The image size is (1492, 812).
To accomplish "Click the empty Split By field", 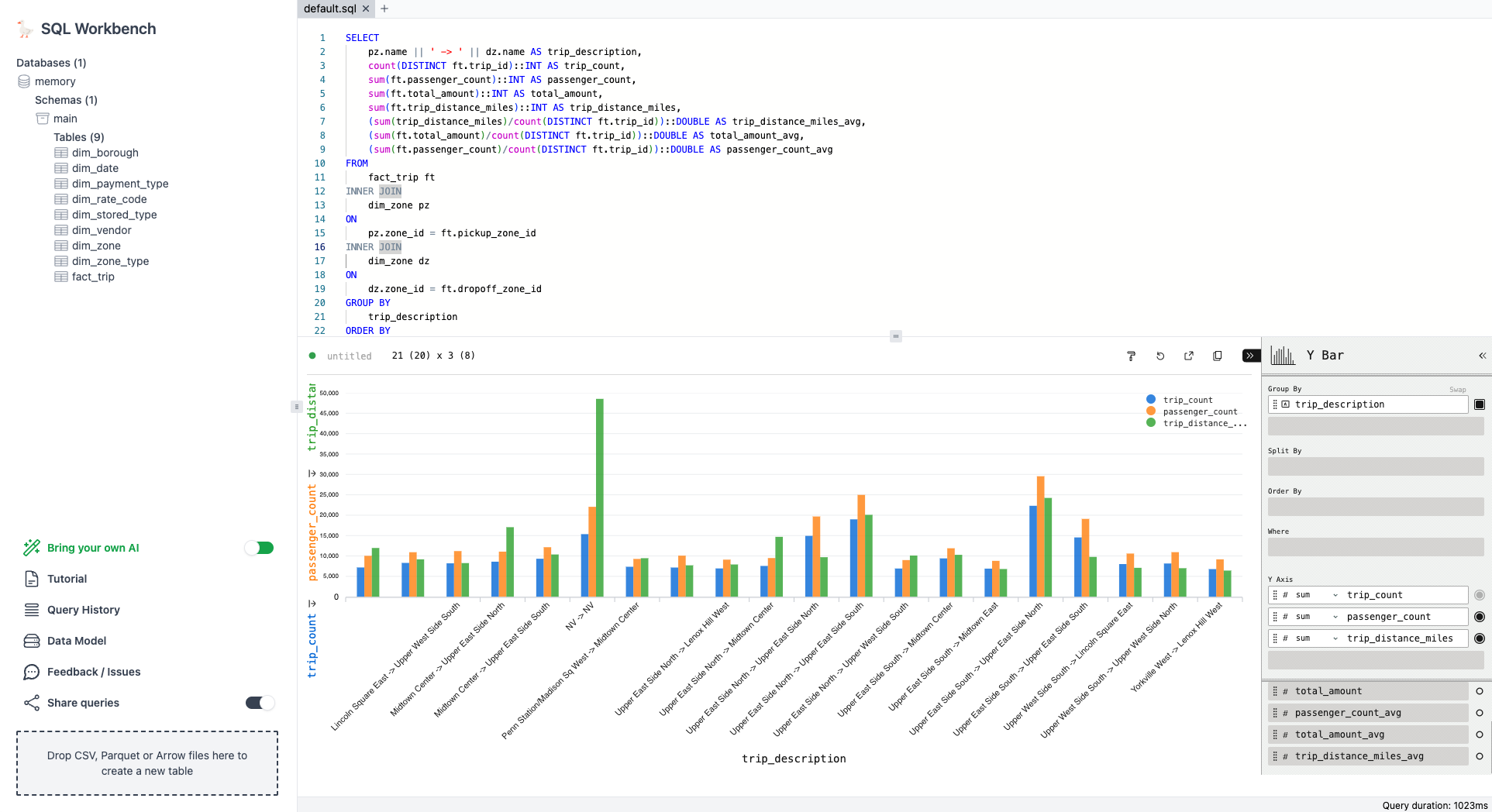I will click(x=1376, y=466).
